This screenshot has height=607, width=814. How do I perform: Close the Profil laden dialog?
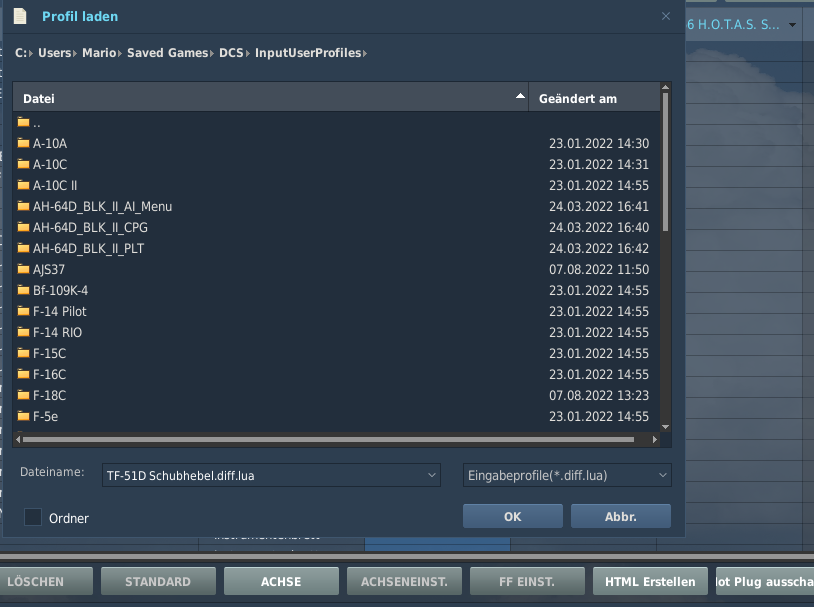[666, 16]
